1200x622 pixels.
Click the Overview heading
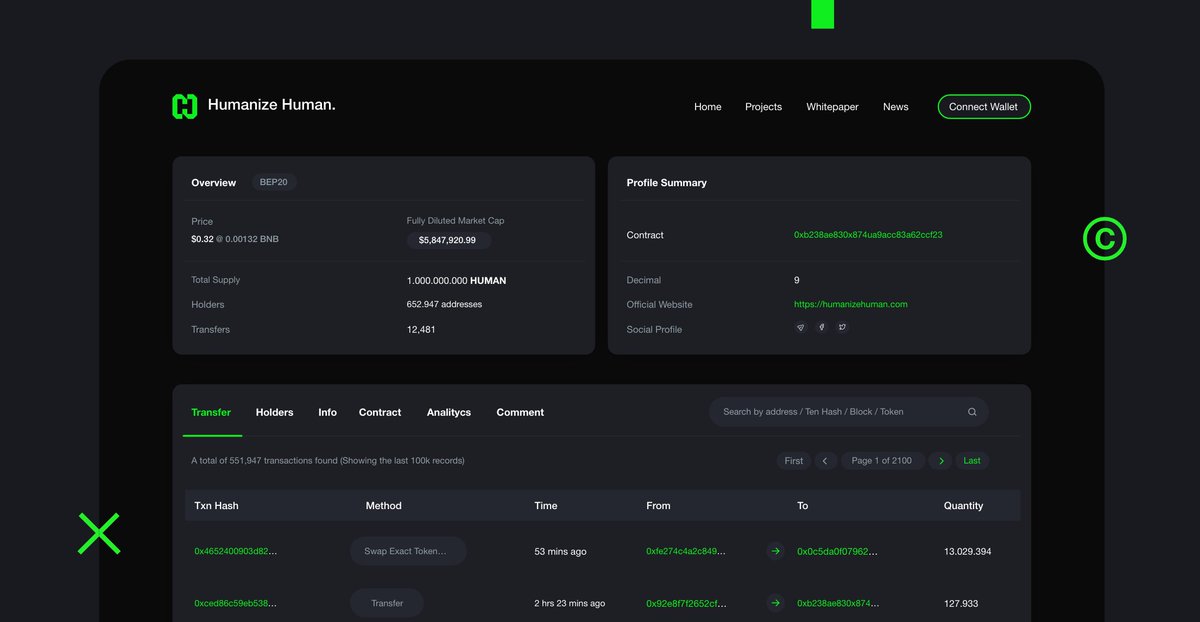(214, 183)
